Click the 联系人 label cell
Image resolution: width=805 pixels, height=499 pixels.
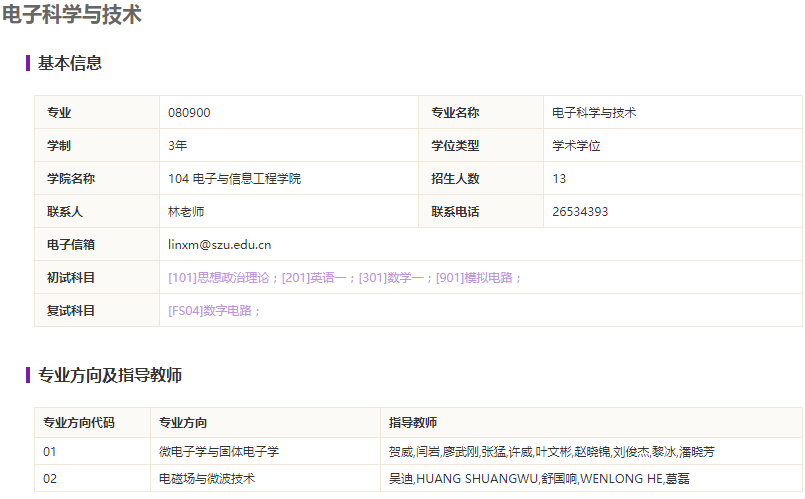[x=97, y=212]
